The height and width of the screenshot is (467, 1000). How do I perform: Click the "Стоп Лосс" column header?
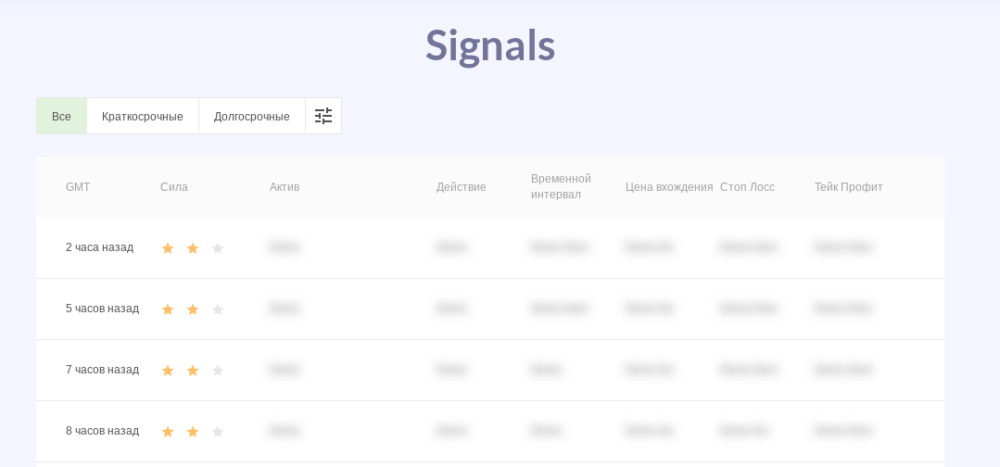747,187
